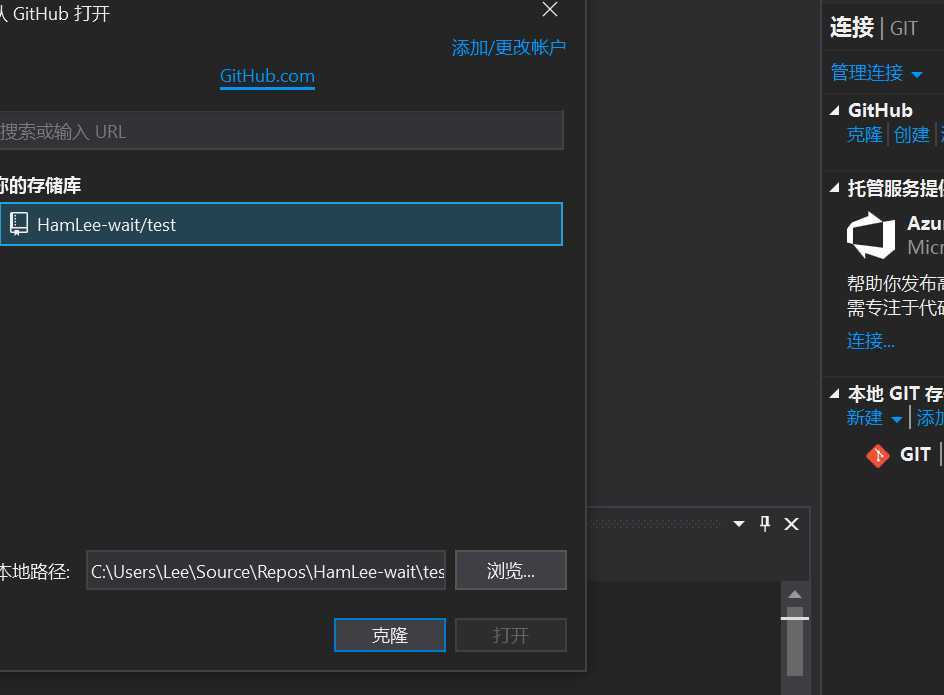Click the 克隆 button in dialog
This screenshot has height=695, width=944.
(390, 635)
